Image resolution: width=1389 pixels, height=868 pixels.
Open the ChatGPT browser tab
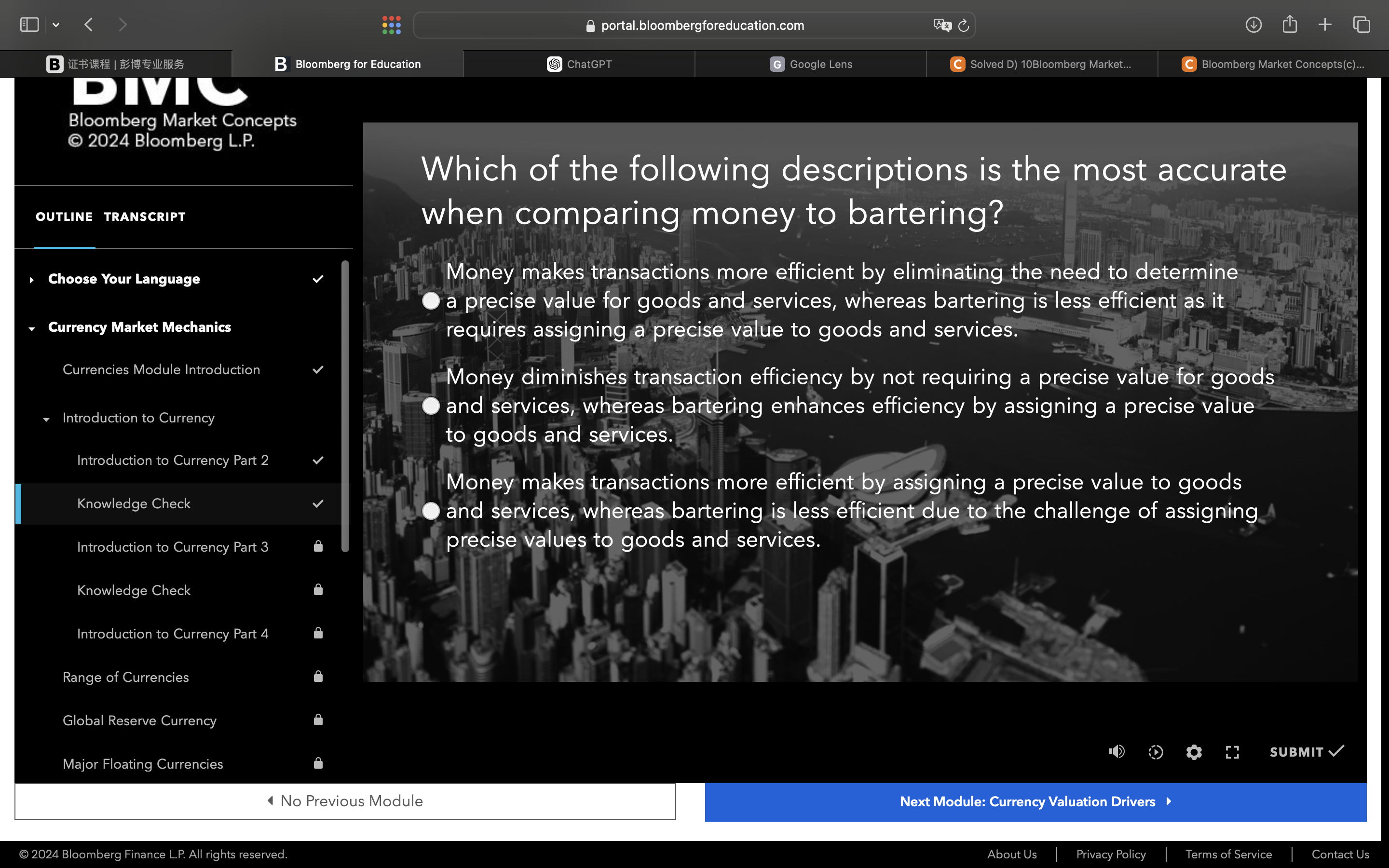point(579,64)
